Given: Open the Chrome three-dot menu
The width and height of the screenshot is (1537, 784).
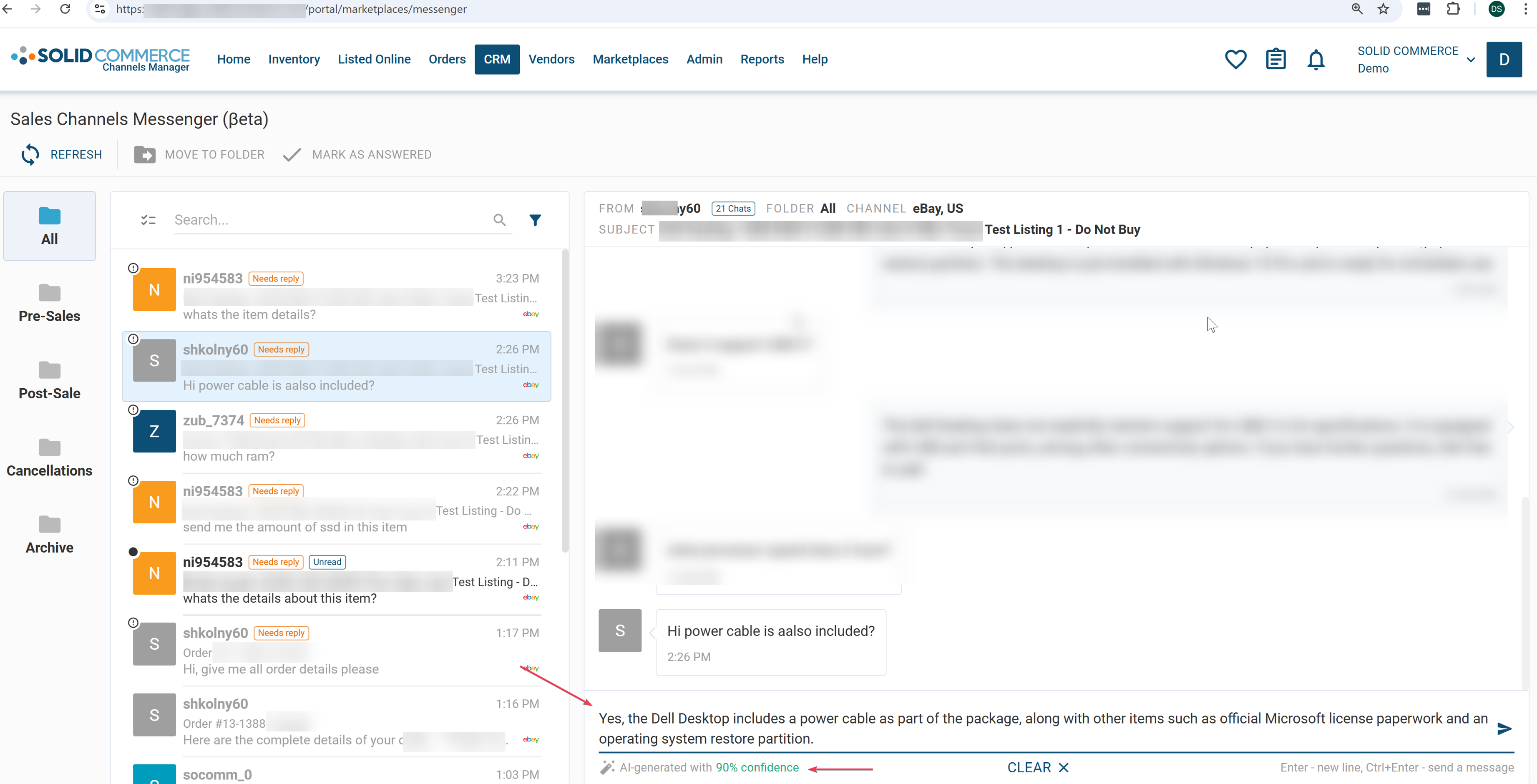Looking at the screenshot, I should [1526, 9].
